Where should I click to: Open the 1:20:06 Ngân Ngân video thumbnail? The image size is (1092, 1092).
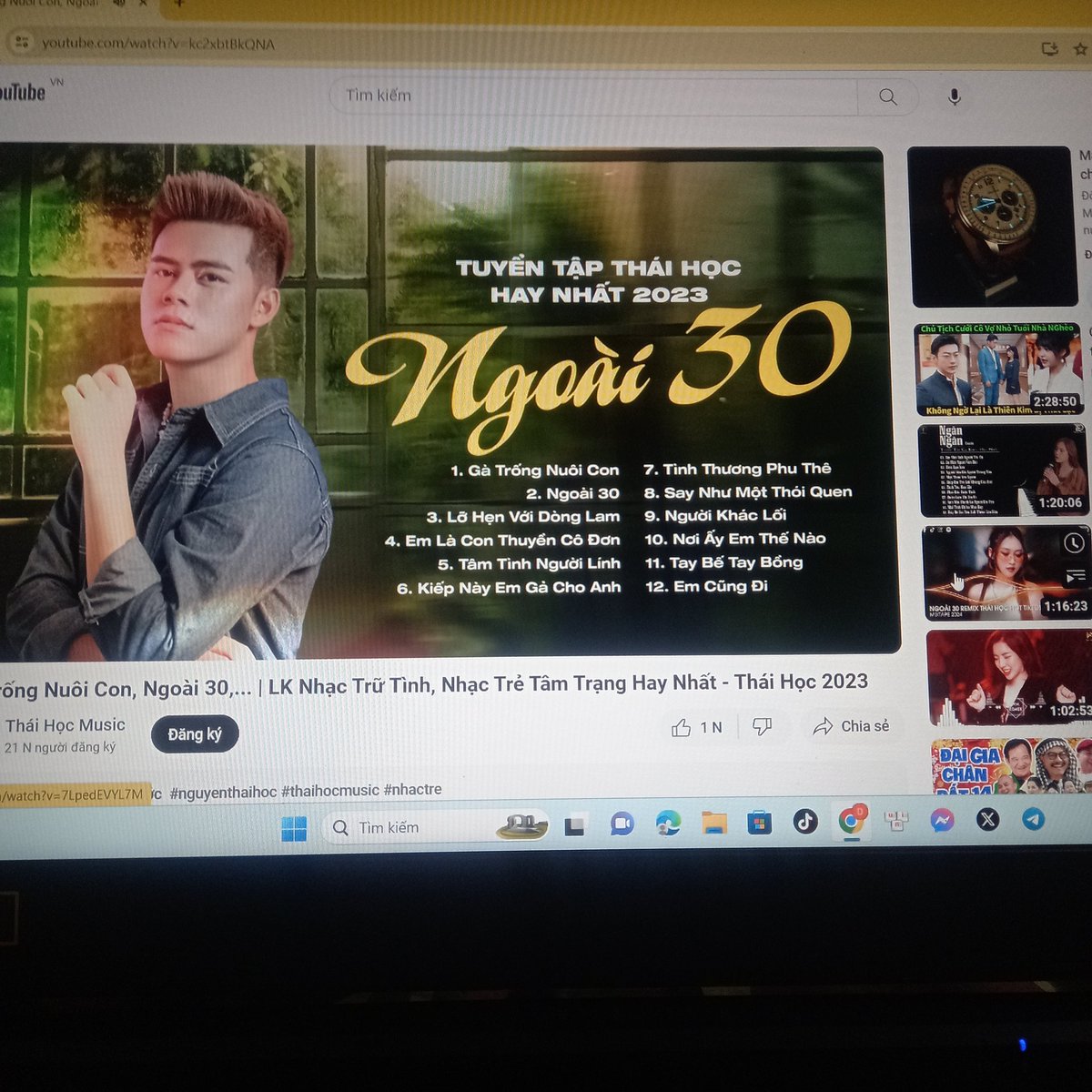pyautogui.click(x=1004, y=470)
